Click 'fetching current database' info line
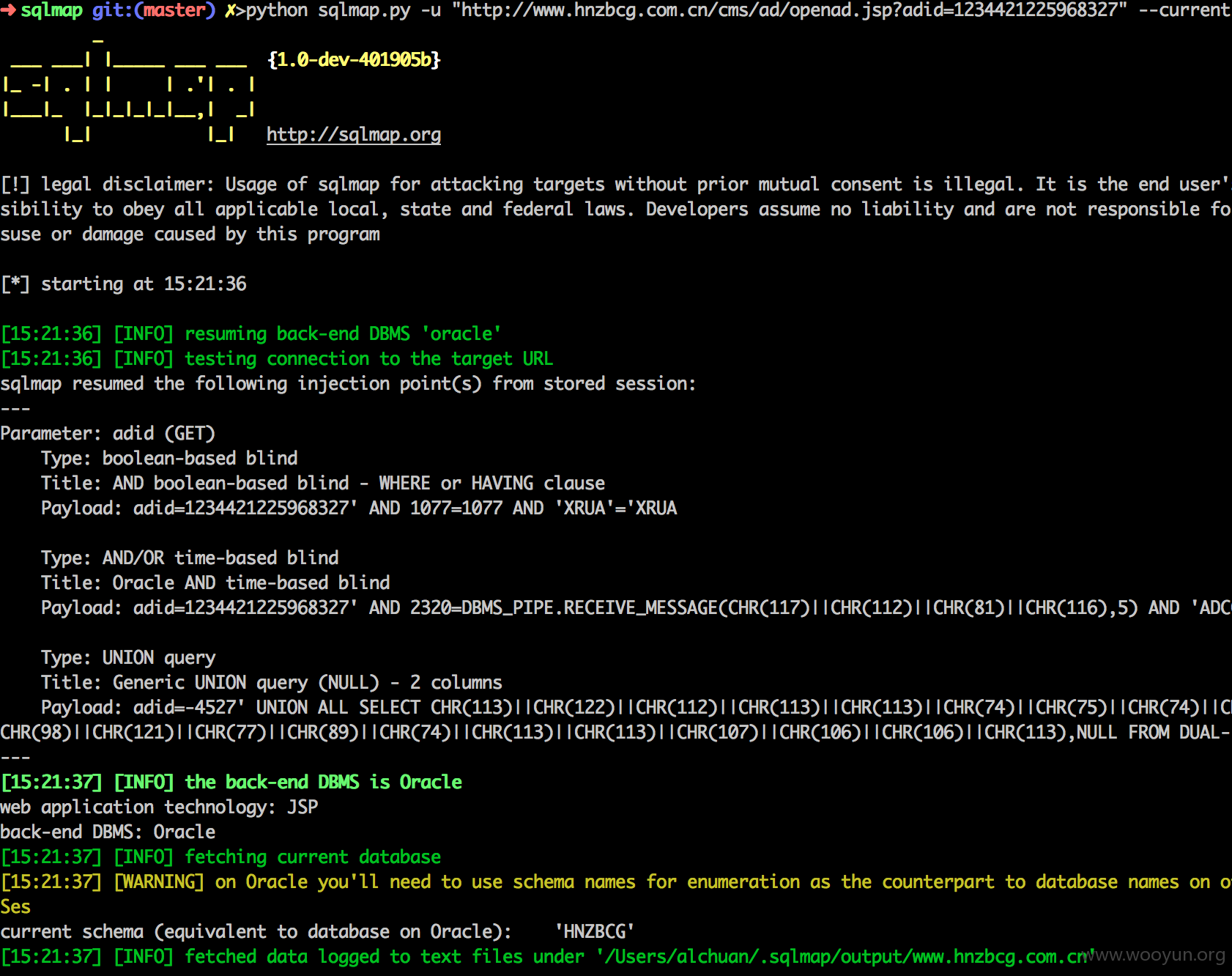 tap(220, 857)
